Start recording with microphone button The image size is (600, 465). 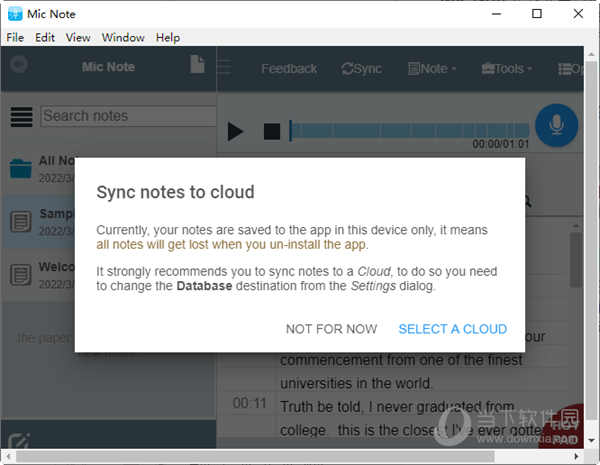pos(556,125)
